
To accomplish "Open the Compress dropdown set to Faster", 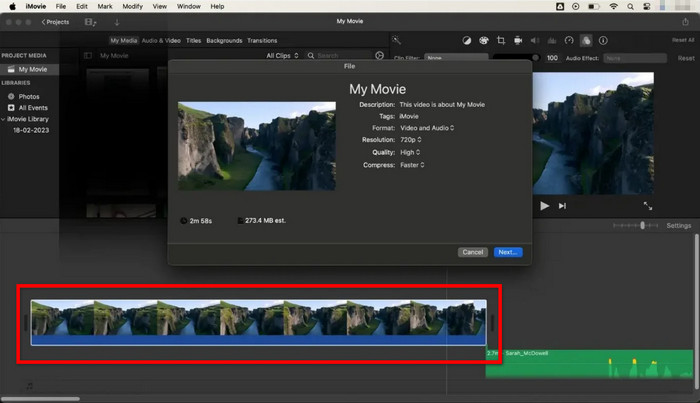I will (x=413, y=164).
